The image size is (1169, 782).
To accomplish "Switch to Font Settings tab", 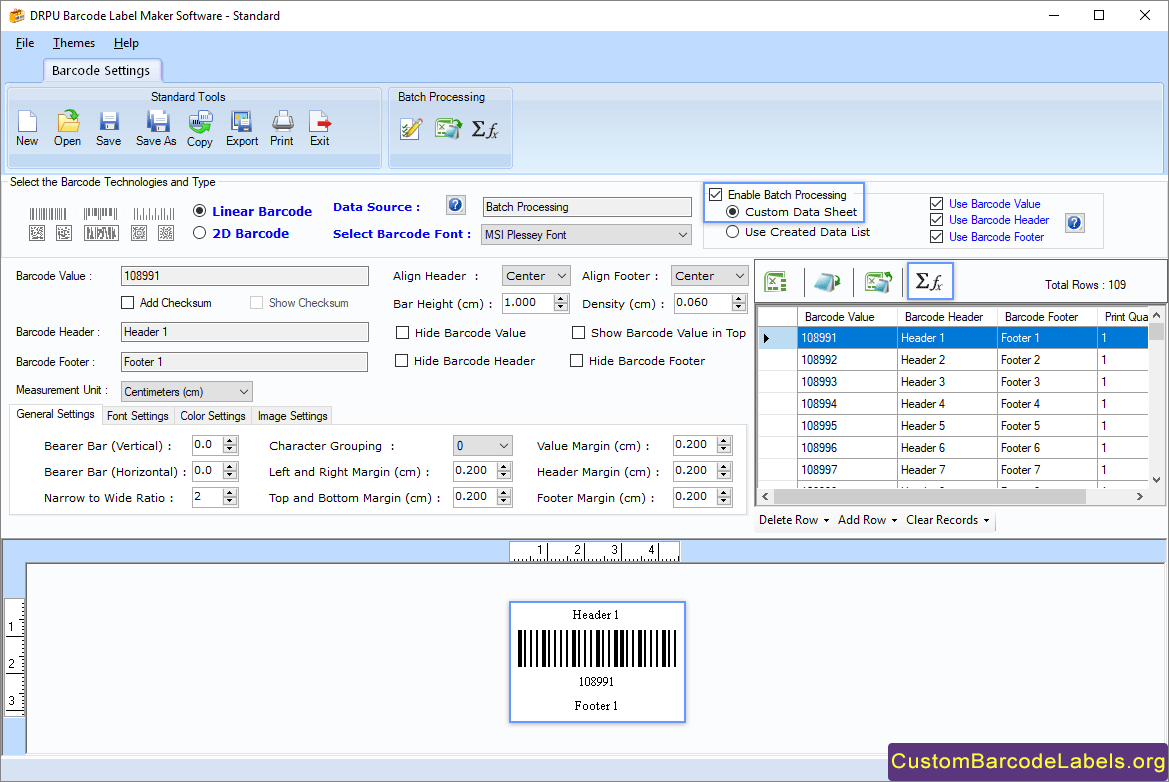I will (x=137, y=416).
